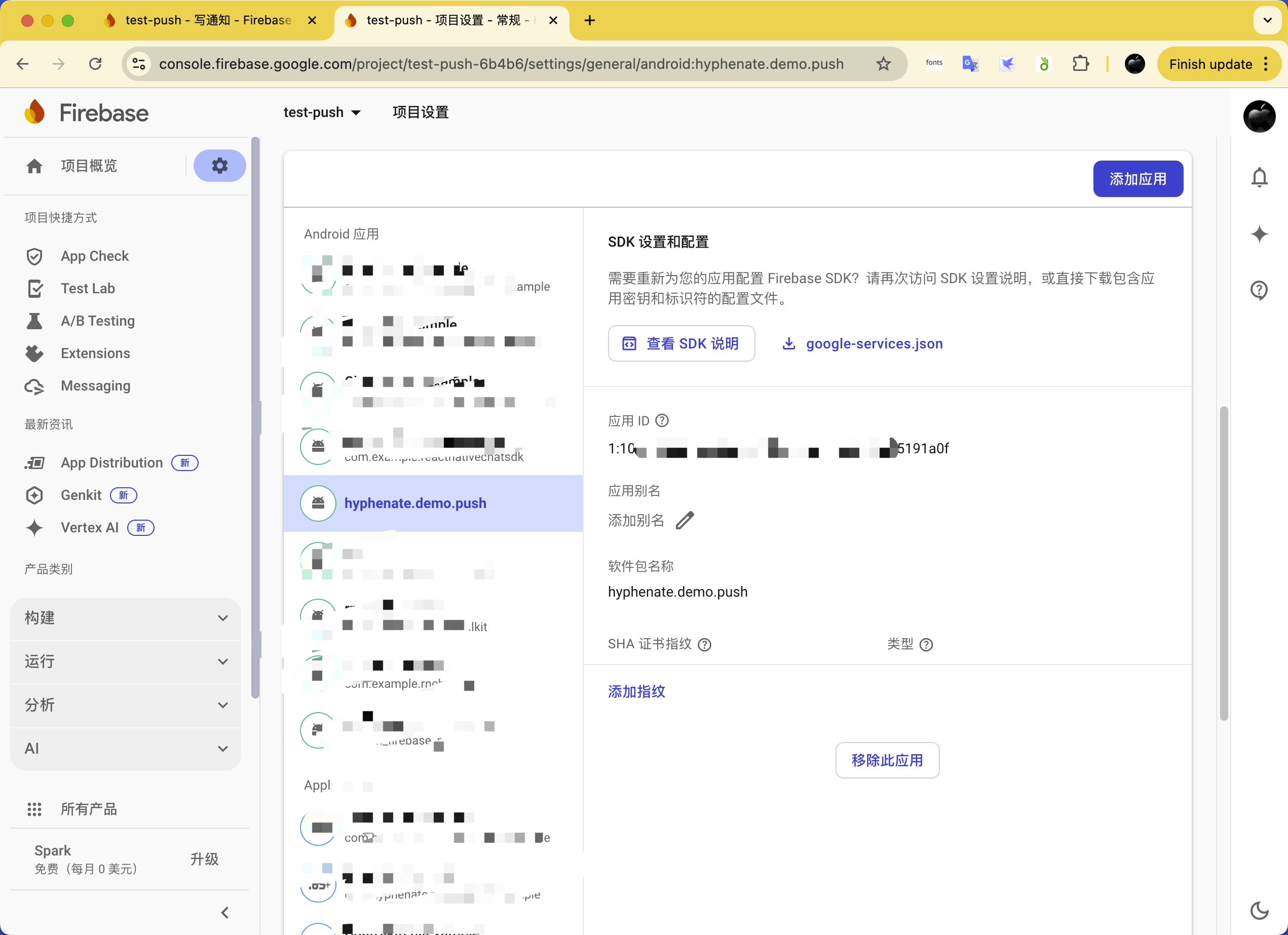This screenshot has height=935, width=1288.
Task: Open the Messaging section in sidebar
Action: pos(96,385)
